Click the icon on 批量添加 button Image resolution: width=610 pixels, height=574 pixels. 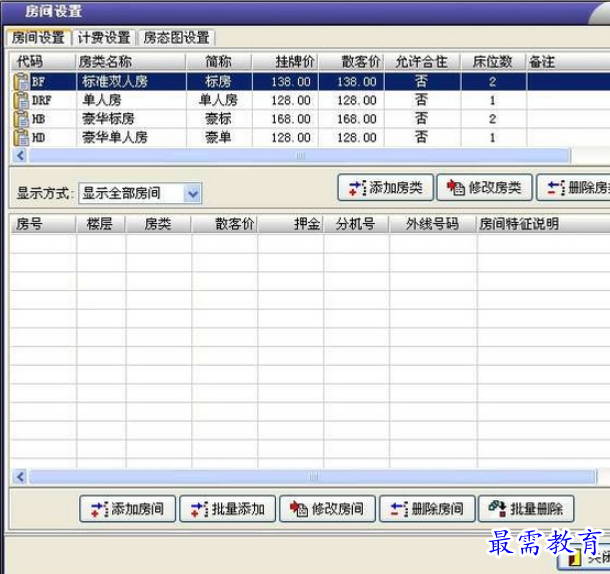(x=200, y=509)
